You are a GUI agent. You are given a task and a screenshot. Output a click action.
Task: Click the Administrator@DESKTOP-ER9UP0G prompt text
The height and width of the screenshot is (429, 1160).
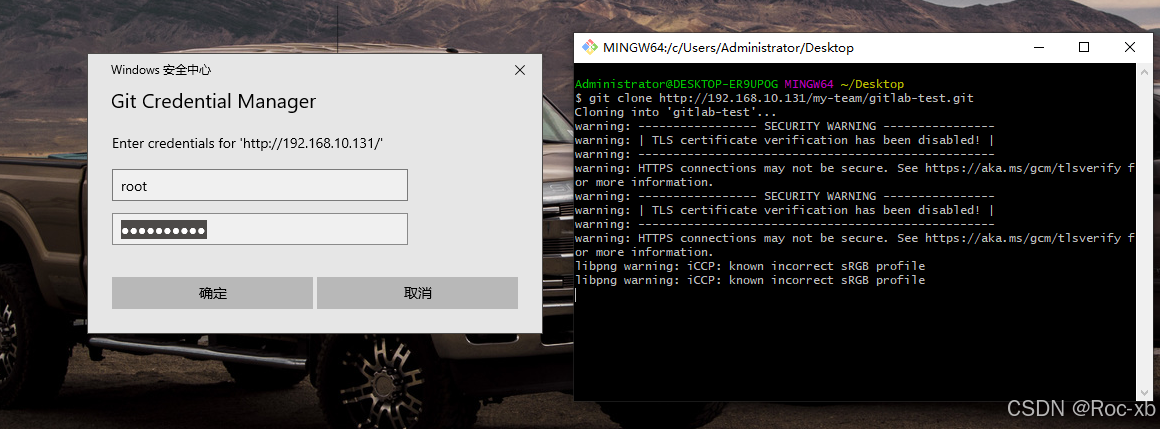(x=676, y=84)
